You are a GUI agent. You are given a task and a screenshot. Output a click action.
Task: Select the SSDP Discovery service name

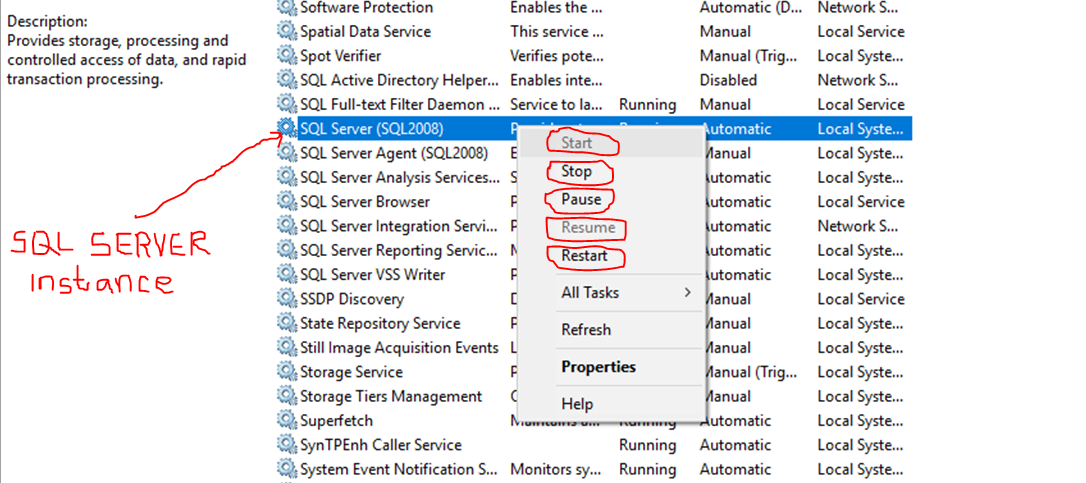(x=352, y=299)
